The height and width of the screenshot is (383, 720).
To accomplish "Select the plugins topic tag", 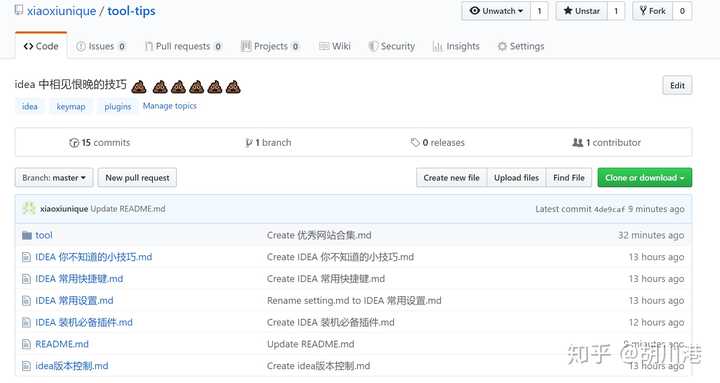I will point(118,107).
